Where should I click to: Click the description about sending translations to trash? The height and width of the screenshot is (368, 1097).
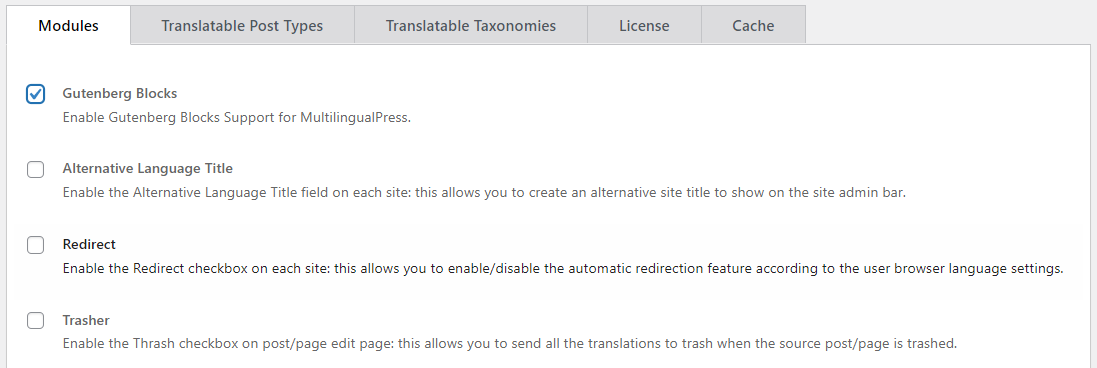click(509, 344)
